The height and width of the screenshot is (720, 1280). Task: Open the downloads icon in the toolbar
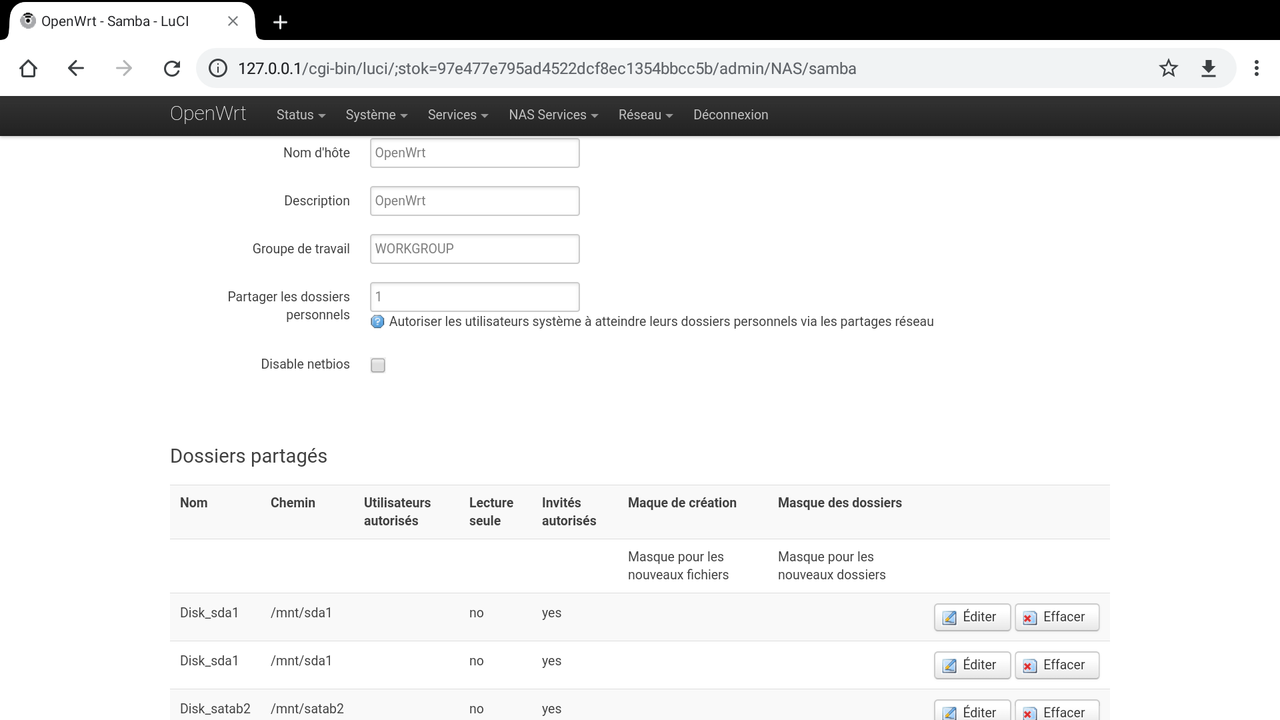pyautogui.click(x=1208, y=68)
